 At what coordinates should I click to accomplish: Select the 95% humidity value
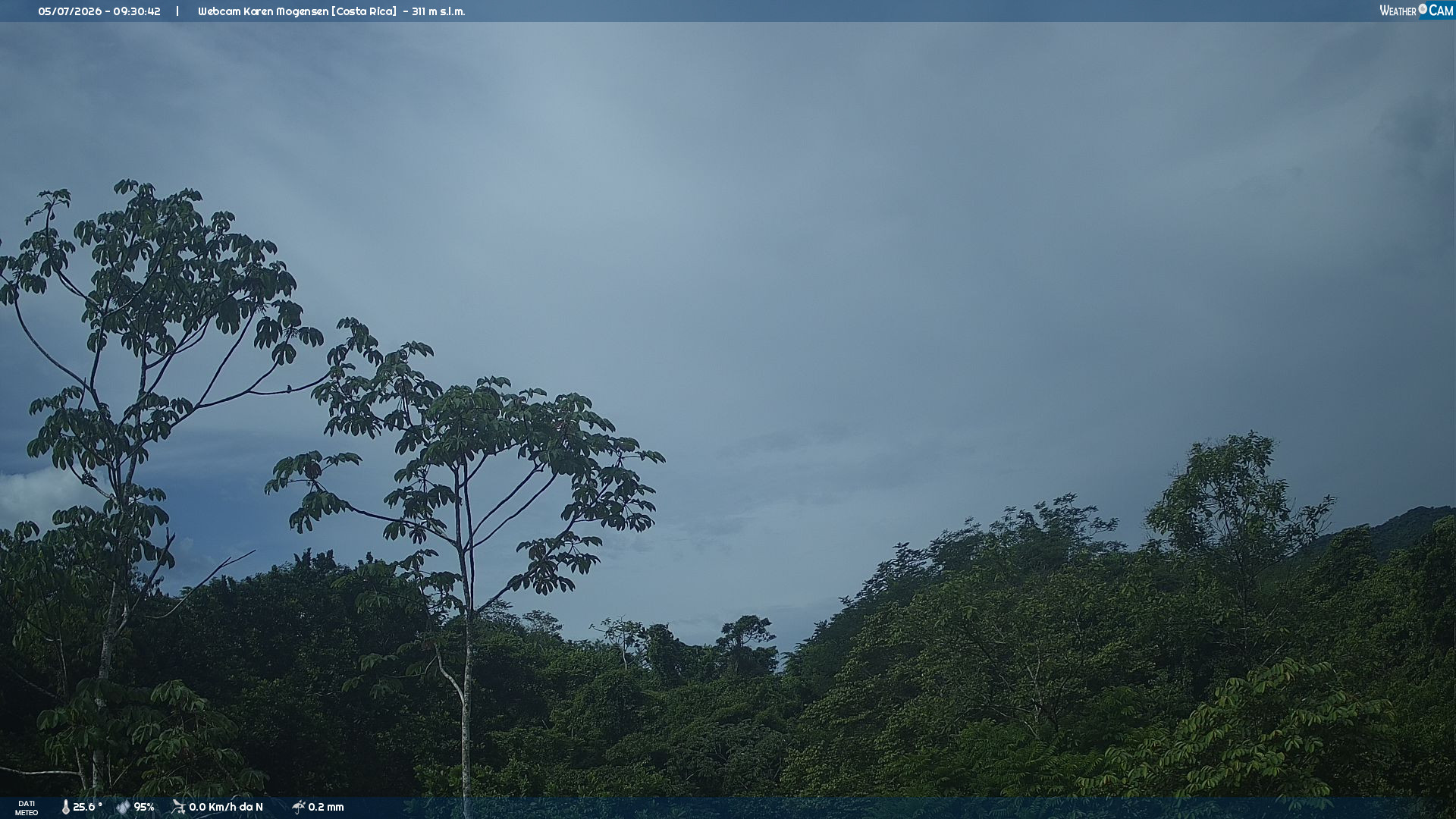click(144, 807)
